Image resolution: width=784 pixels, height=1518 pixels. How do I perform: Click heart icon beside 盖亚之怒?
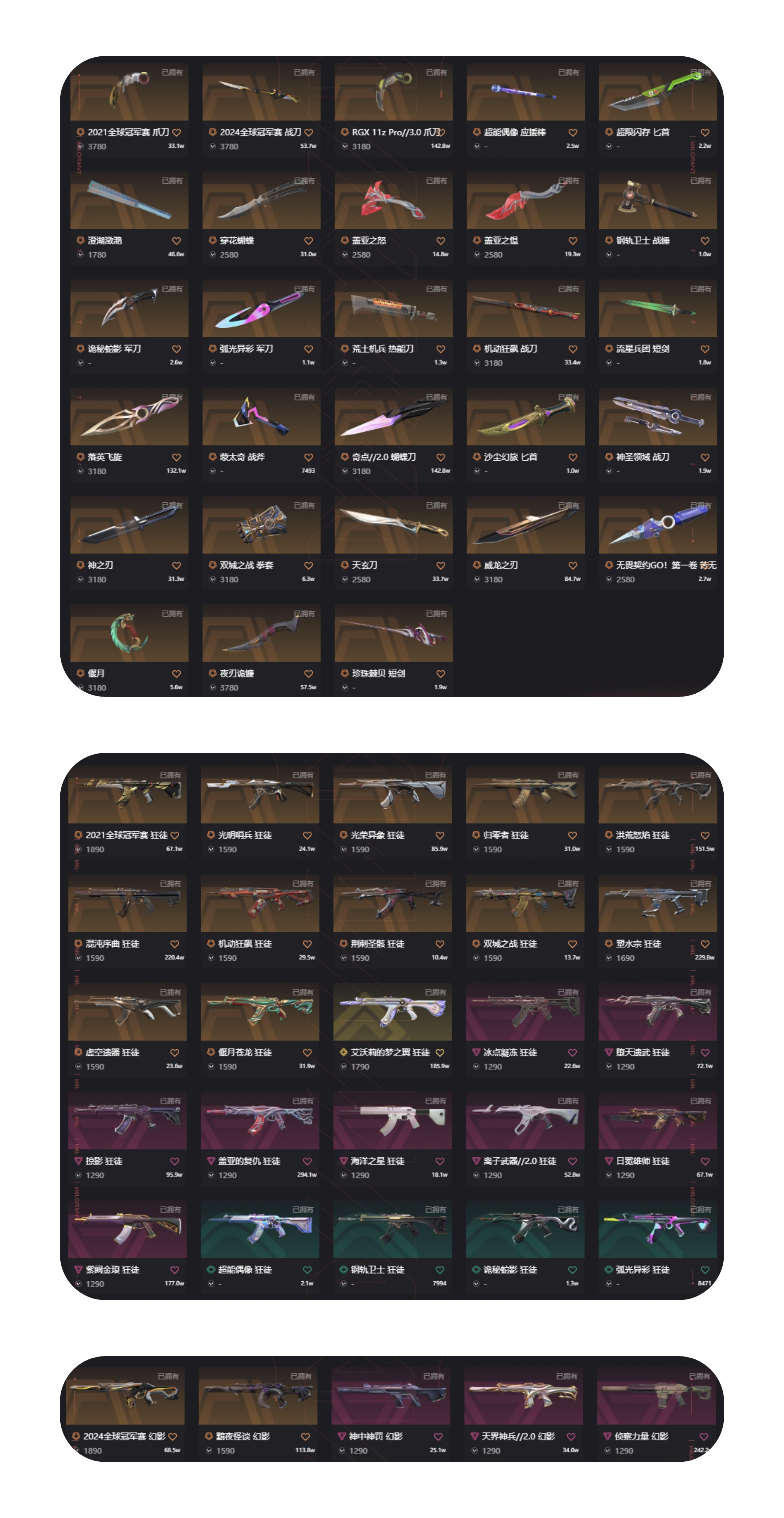pyautogui.click(x=441, y=241)
